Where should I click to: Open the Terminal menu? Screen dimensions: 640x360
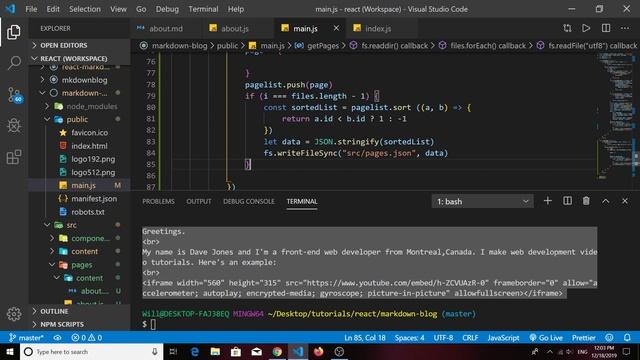[203, 9]
